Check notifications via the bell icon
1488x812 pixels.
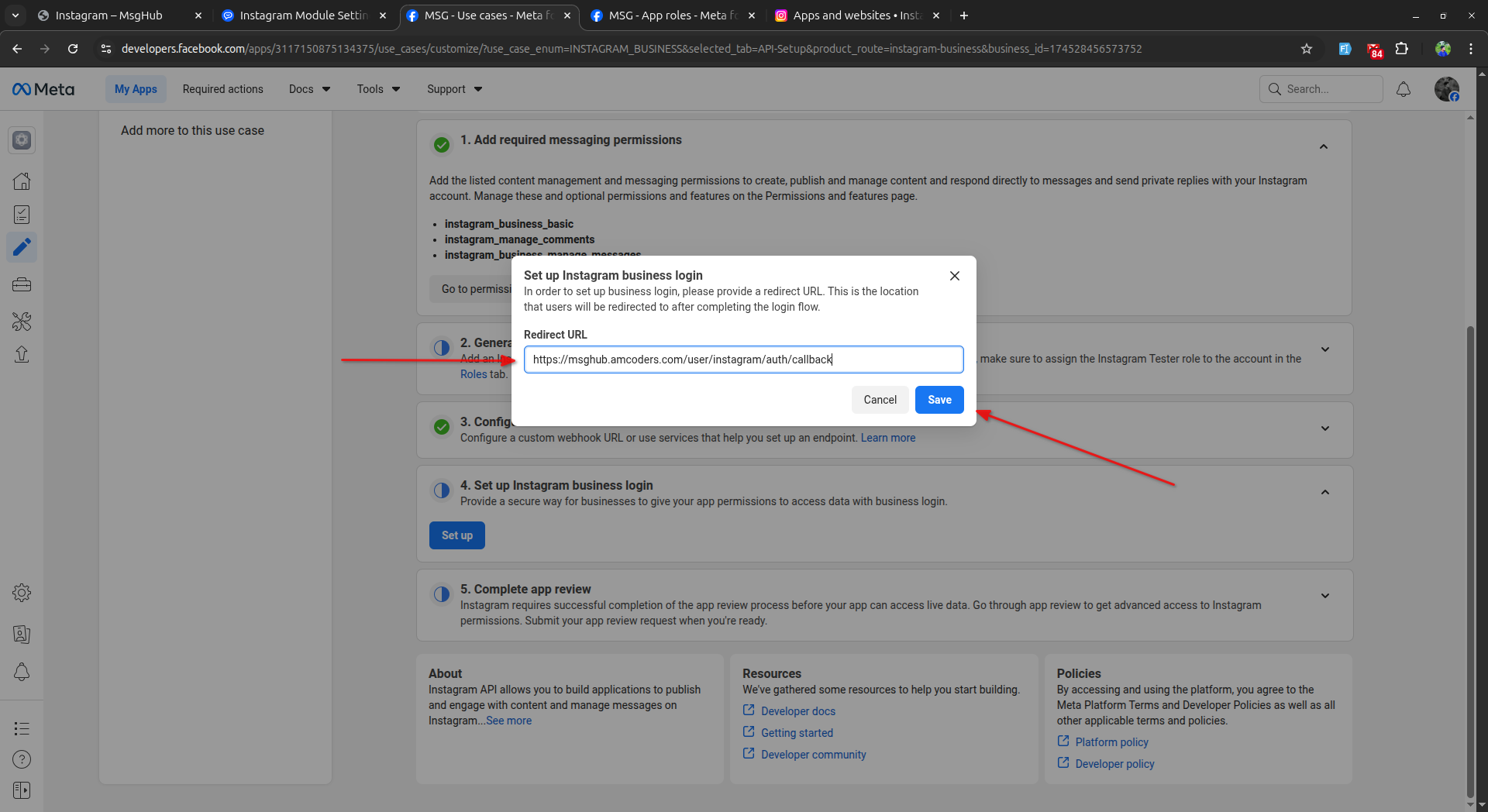pyautogui.click(x=22, y=672)
